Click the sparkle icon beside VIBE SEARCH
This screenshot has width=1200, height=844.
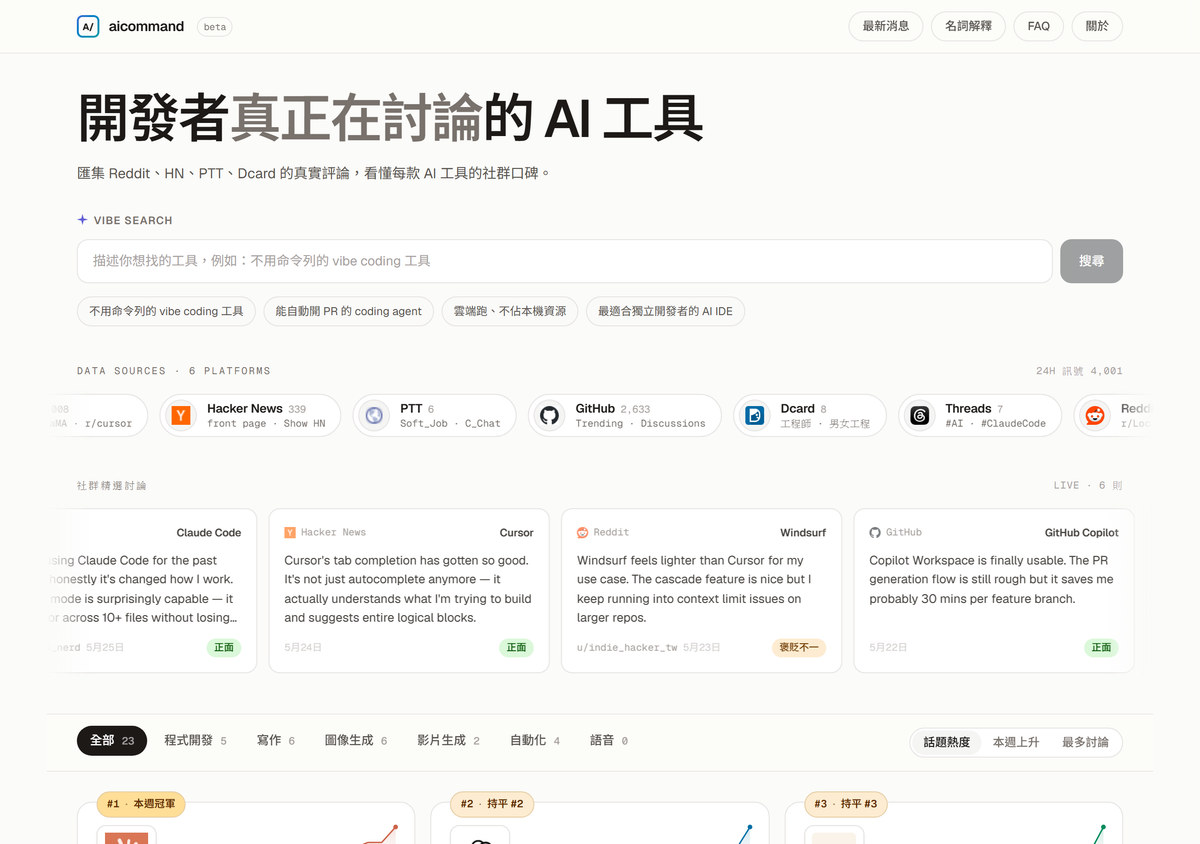[82, 220]
